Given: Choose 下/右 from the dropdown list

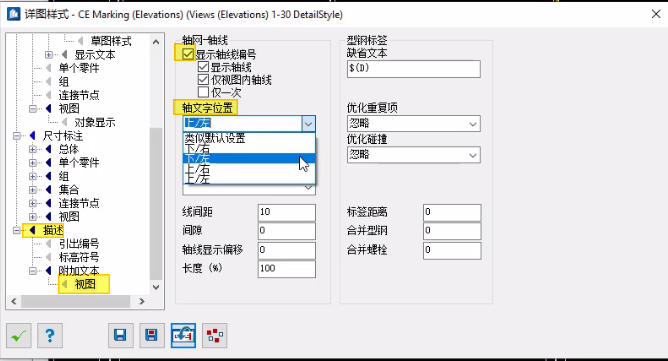Looking at the screenshot, I should click(249, 149).
